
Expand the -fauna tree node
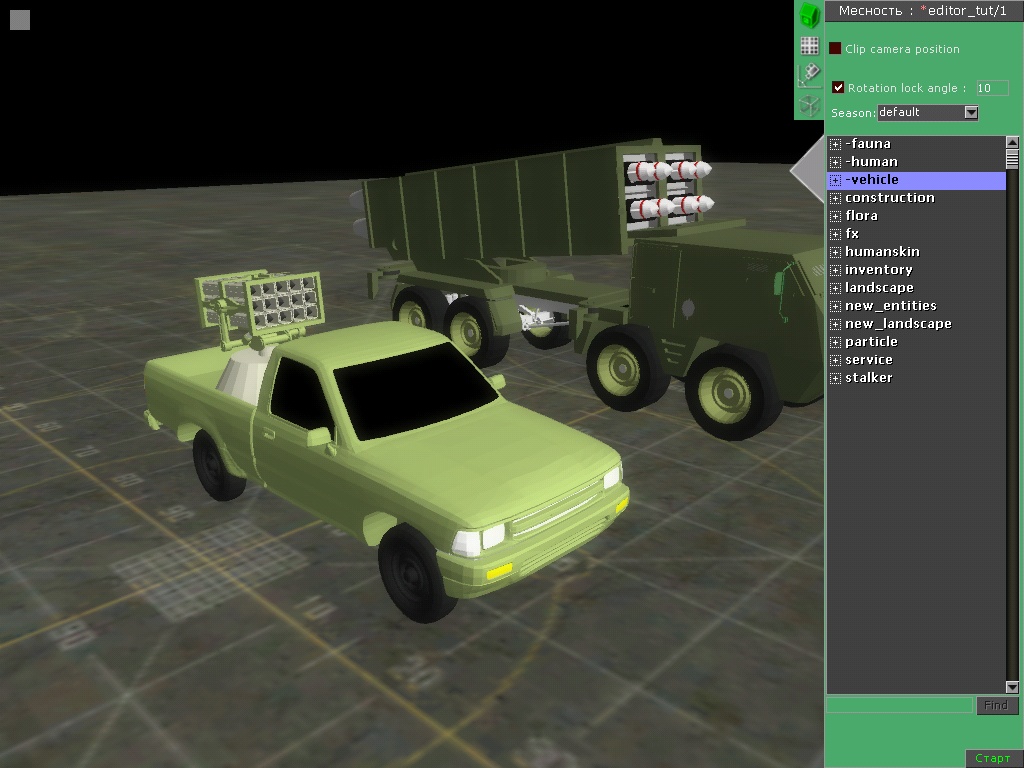tap(835, 144)
